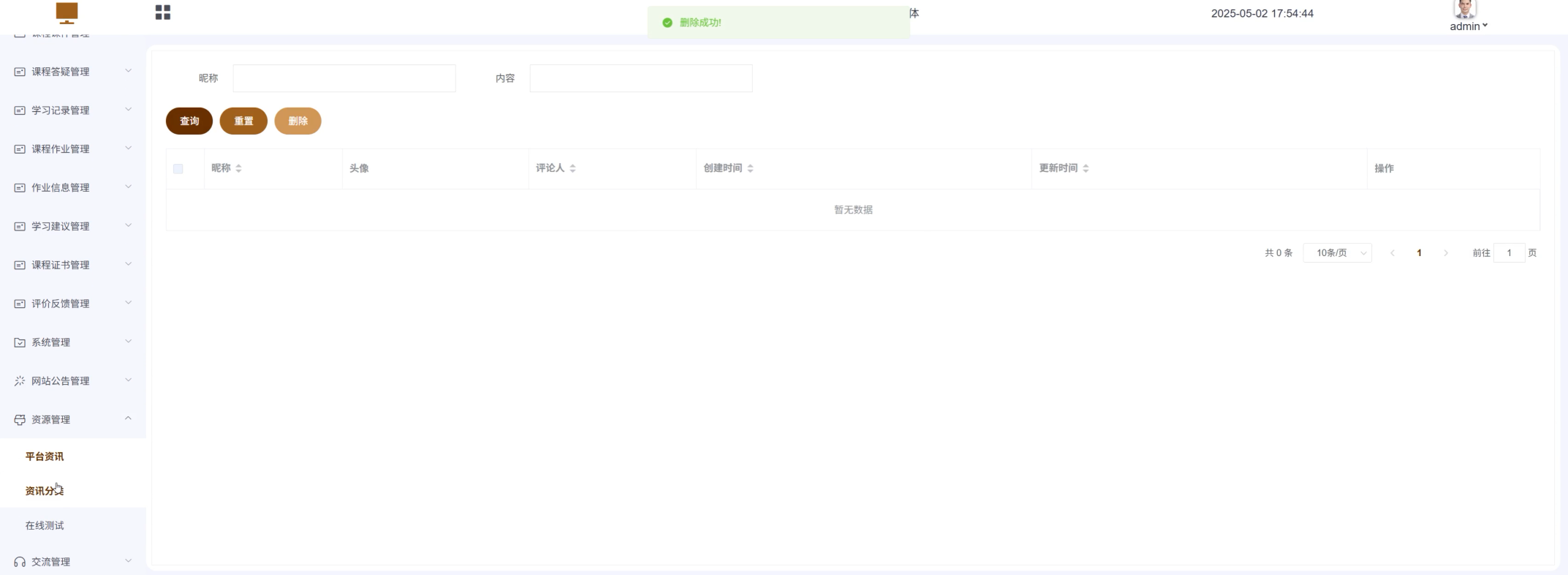Open the admin user dropdown
Screen dimensions: 1568x575
coord(1469,26)
